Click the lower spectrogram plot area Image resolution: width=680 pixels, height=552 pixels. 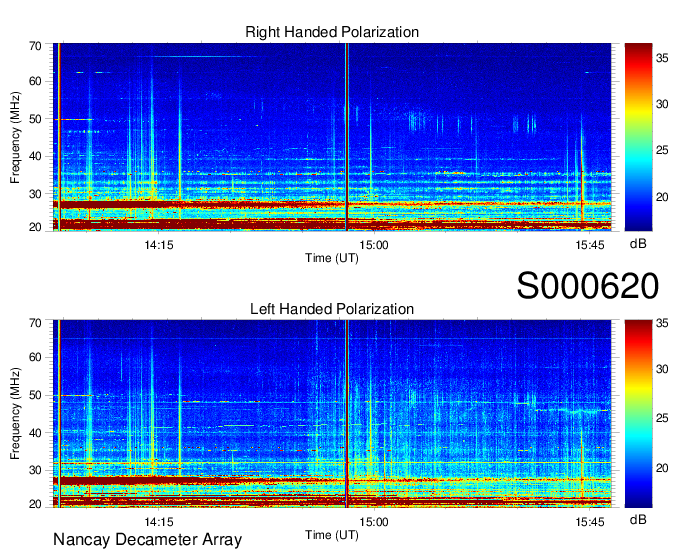[x=332, y=414]
